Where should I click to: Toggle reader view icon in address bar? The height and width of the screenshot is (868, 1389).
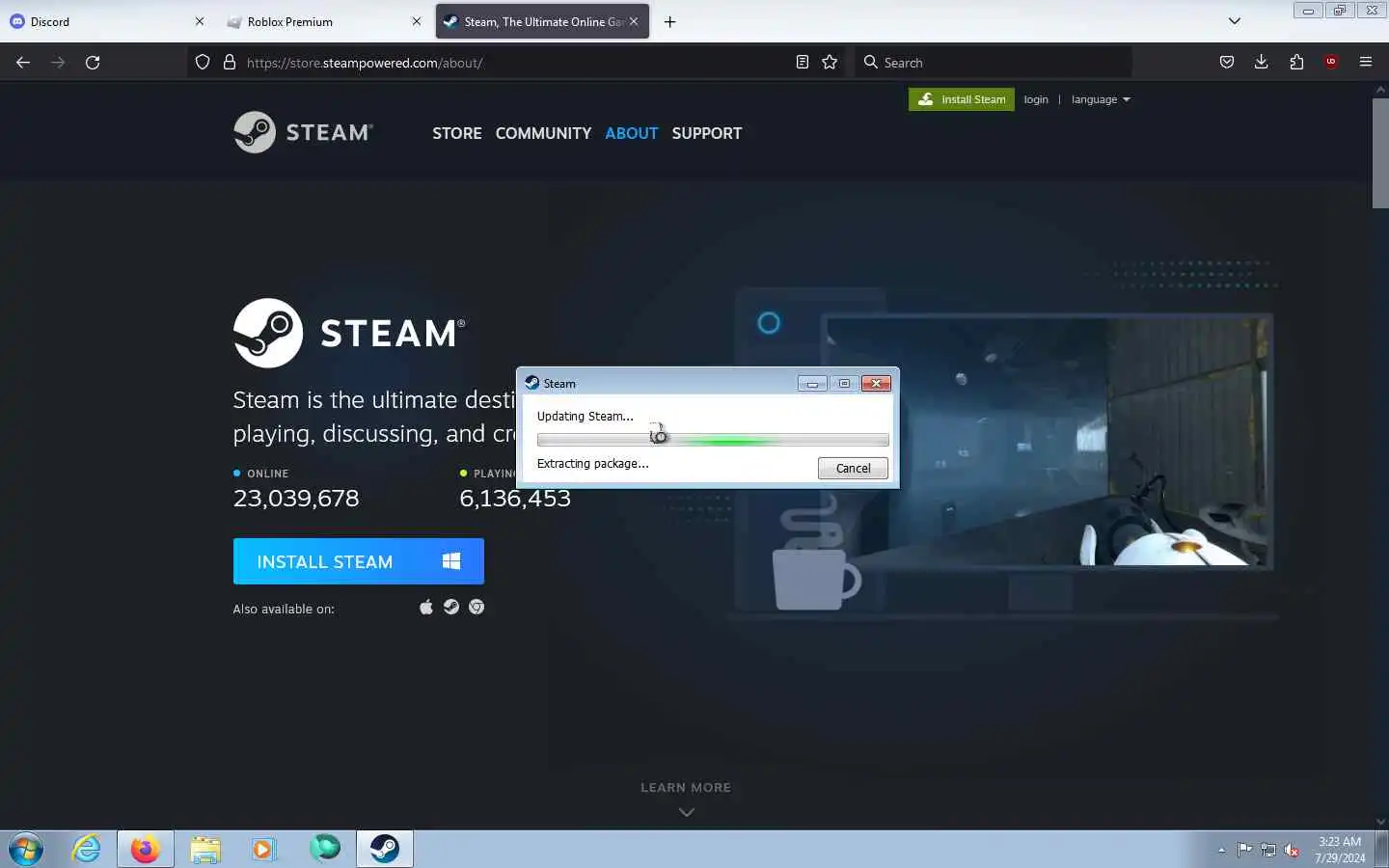point(802,62)
